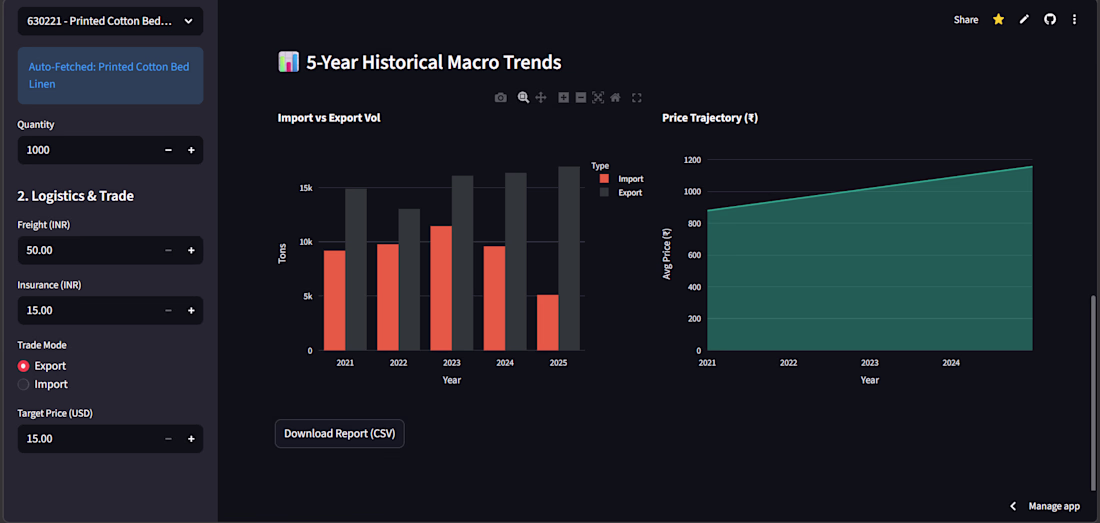This screenshot has height=523, width=1100.
Task: Click the 2022 dark Export bar
Action: coord(409,280)
